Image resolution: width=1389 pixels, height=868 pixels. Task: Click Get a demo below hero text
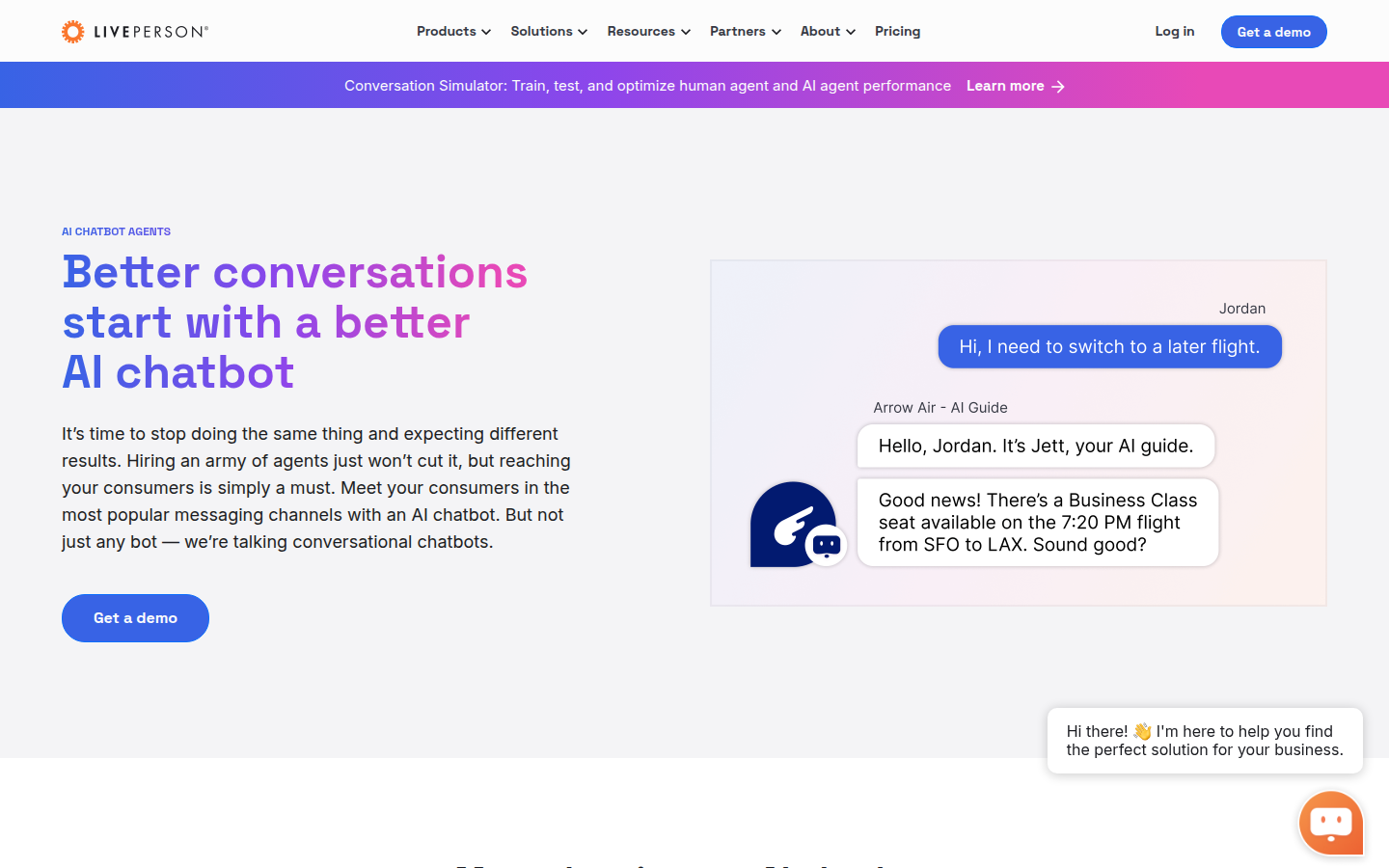tap(135, 618)
